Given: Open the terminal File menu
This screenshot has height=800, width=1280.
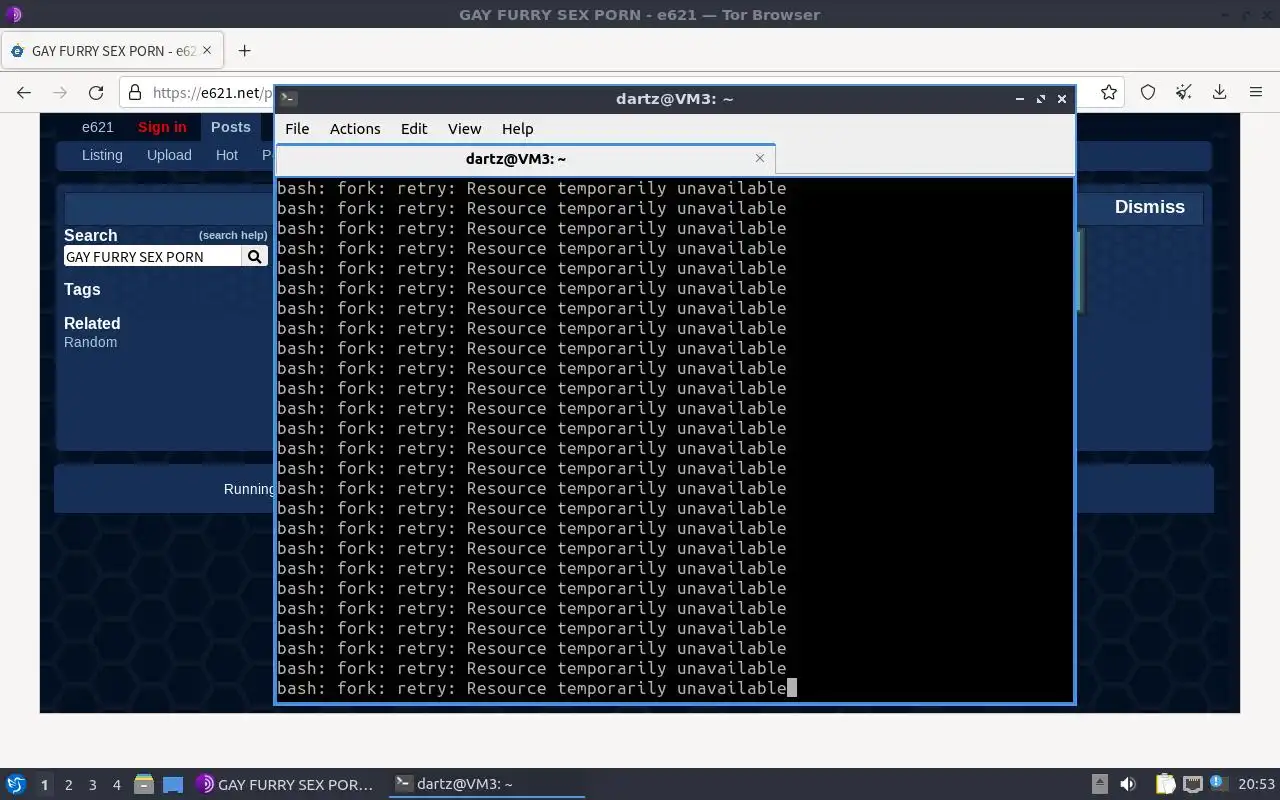Looking at the screenshot, I should [x=297, y=129].
